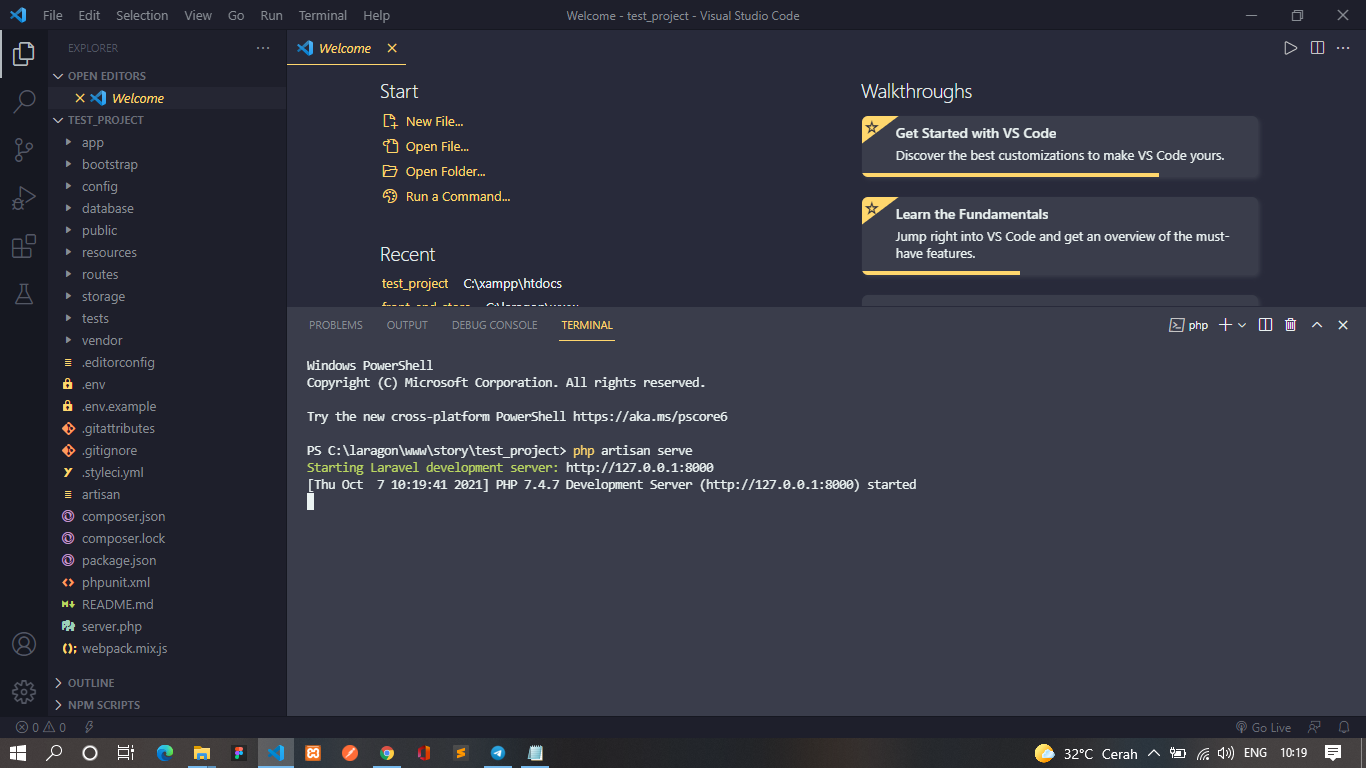Switch to the Output panel tab
Image resolution: width=1366 pixels, height=768 pixels.
click(407, 325)
